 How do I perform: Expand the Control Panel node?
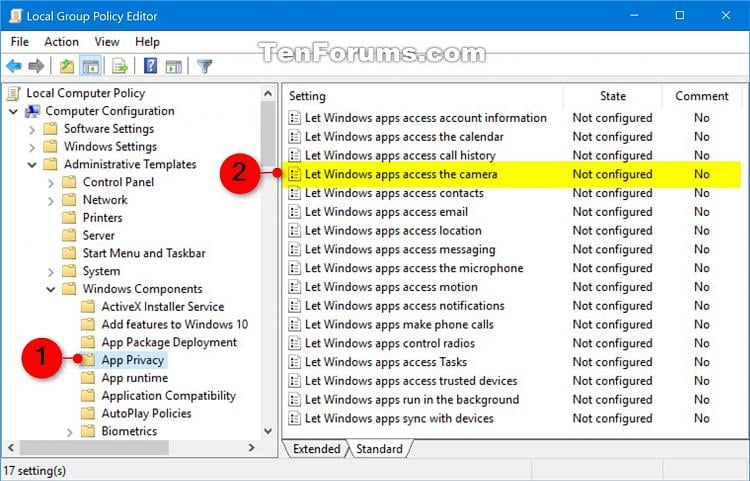[51, 183]
